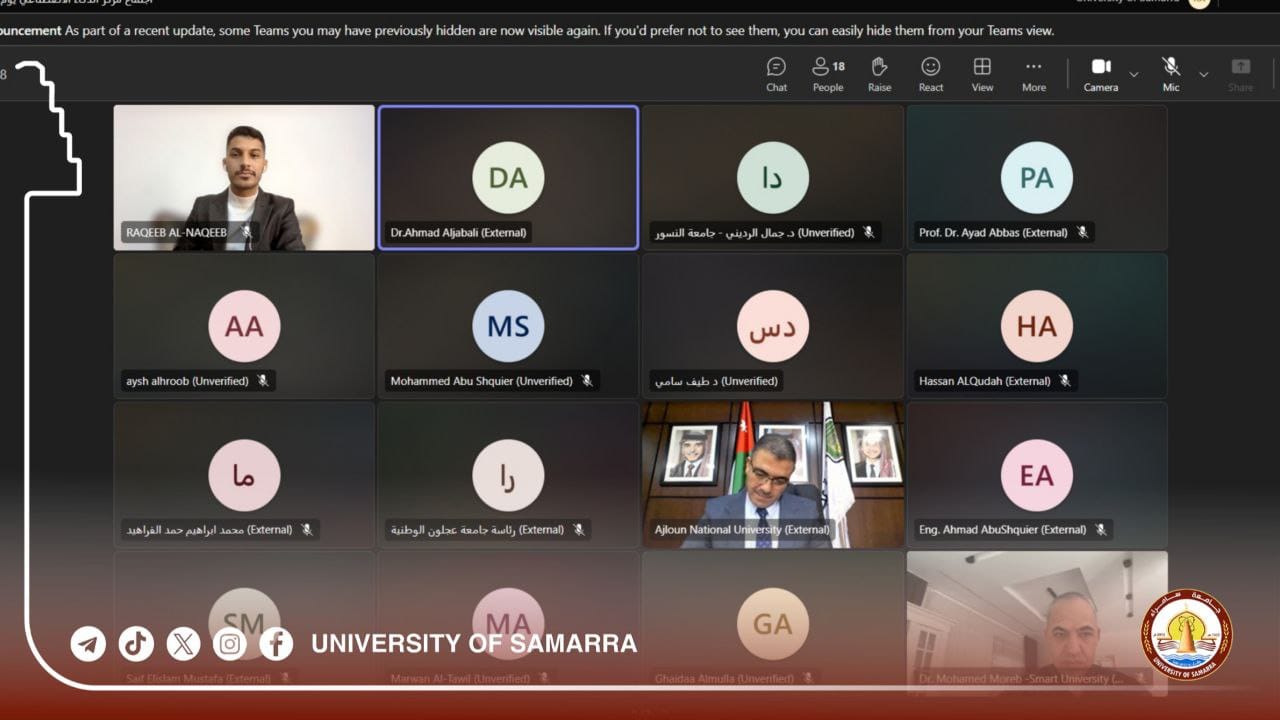Screen dimensions: 1280x720
Task: Click the X (Twitter) social icon
Action: pyautogui.click(x=183, y=644)
